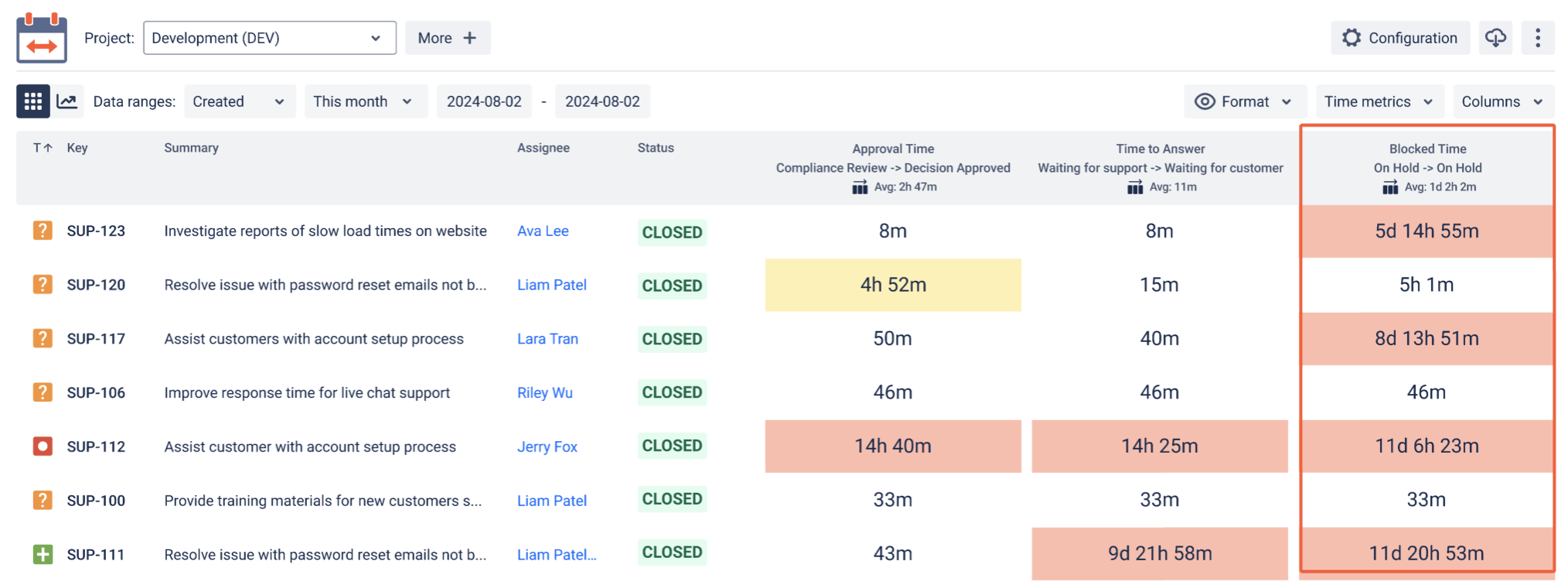Sort by the T column header
The image size is (1568, 585).
point(43,148)
